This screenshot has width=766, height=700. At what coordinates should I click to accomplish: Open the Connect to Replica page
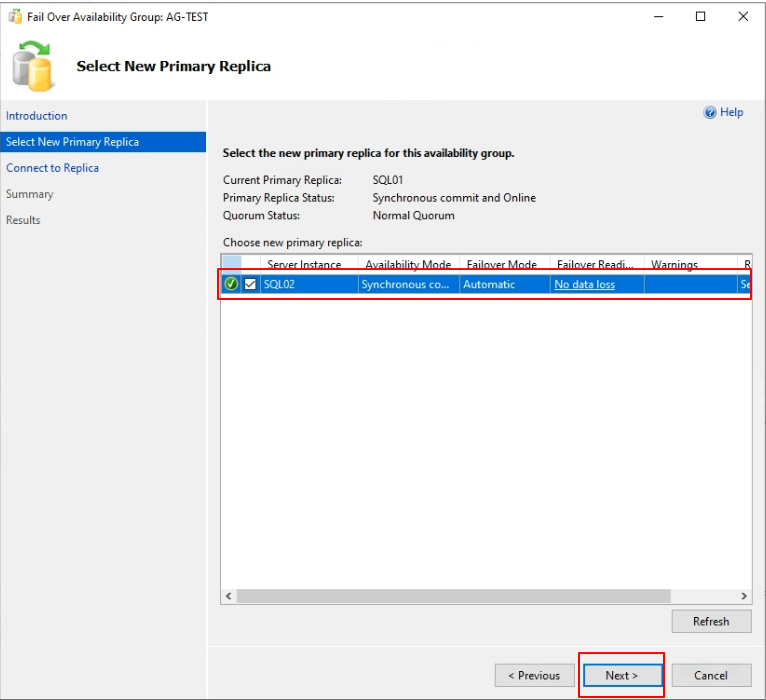[52, 168]
